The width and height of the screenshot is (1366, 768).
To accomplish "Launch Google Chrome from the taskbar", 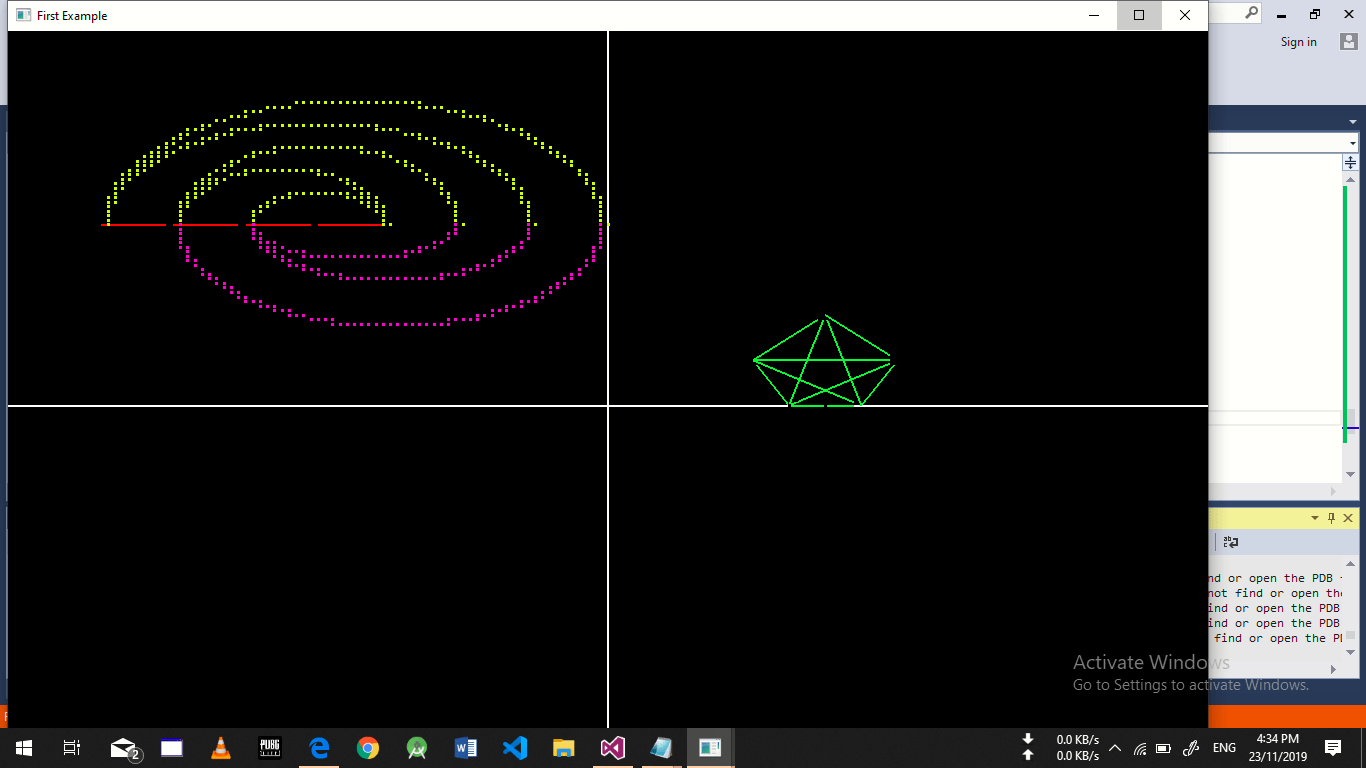I will point(368,748).
